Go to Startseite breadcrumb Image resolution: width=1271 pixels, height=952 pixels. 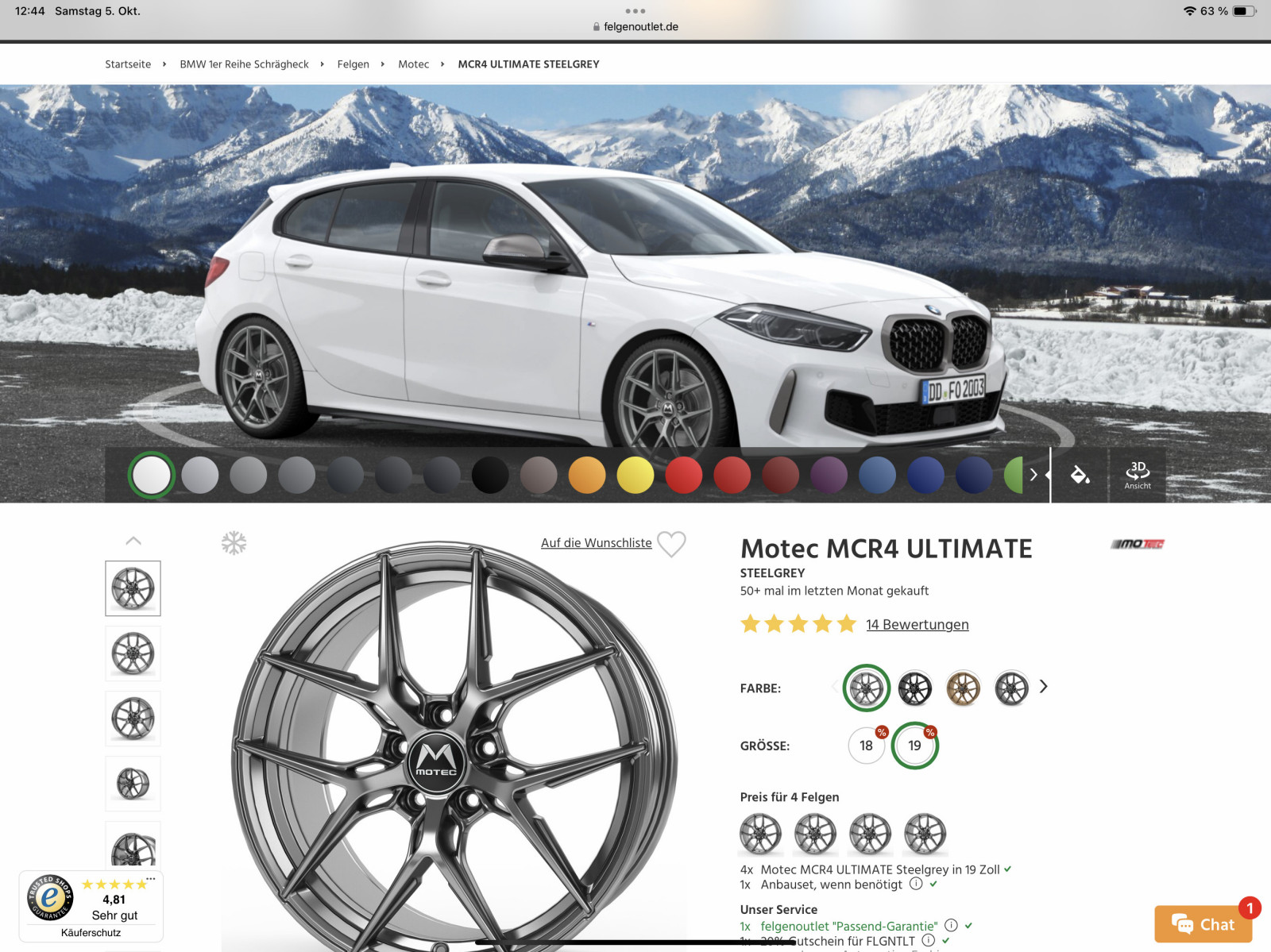click(x=128, y=64)
